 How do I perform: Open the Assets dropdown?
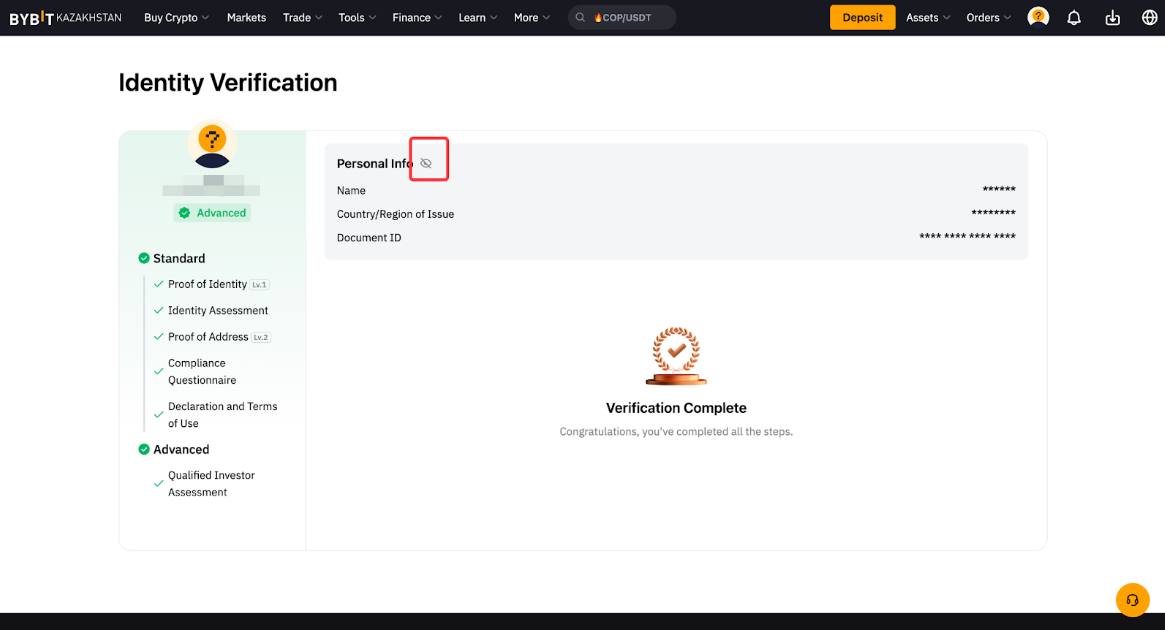point(927,17)
